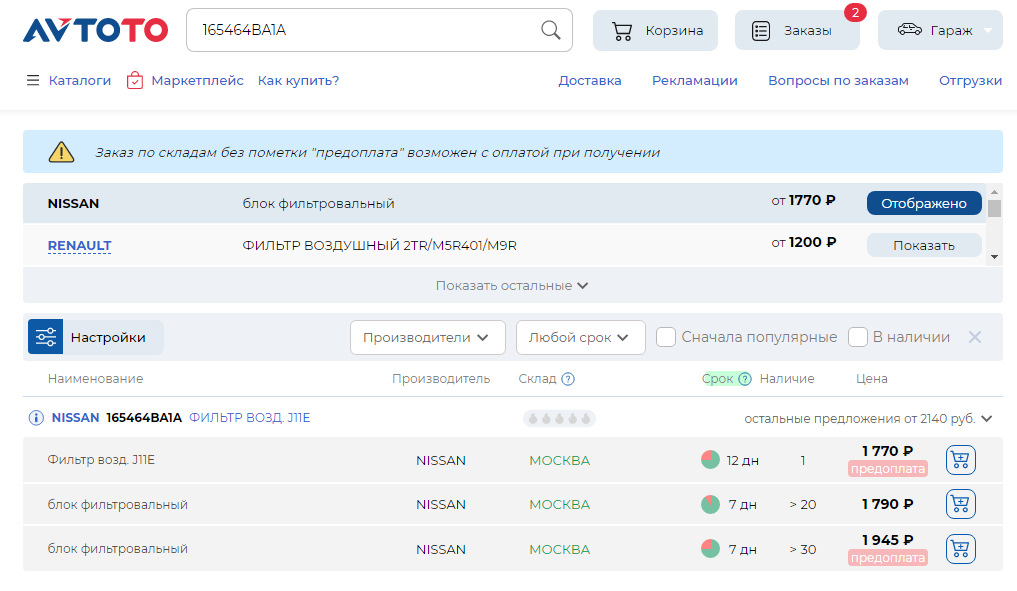Click delivery pie icon in 1 790 ₽ row
This screenshot has height=591, width=1017.
click(x=710, y=504)
